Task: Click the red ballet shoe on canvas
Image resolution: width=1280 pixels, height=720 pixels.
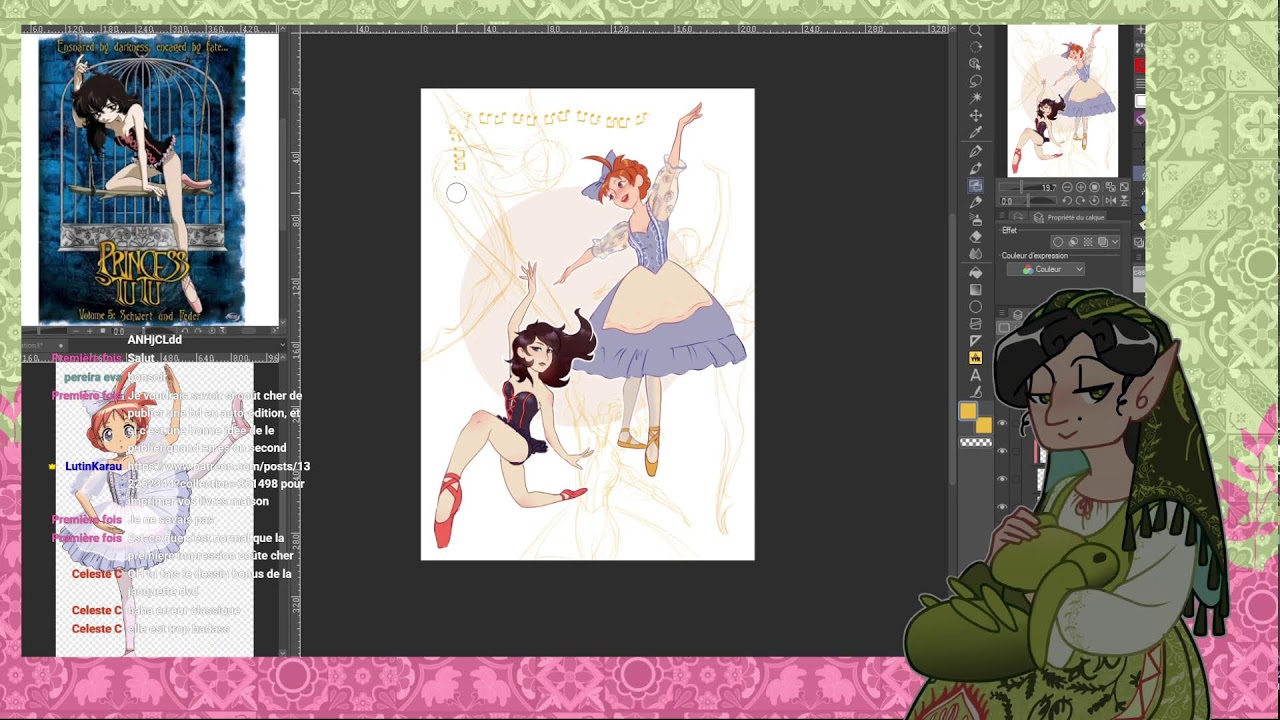Action: click(446, 512)
